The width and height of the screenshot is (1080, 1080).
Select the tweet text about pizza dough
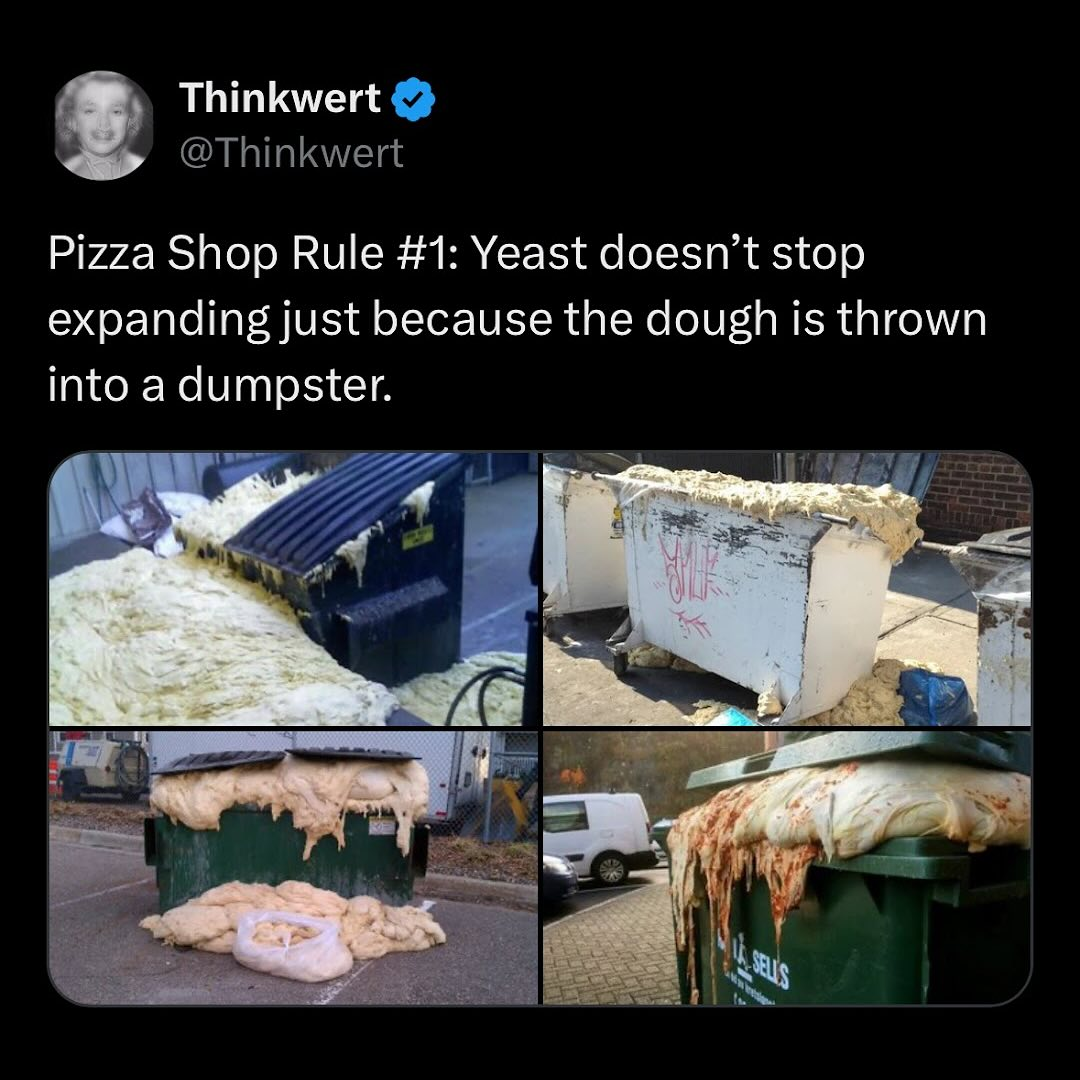tap(517, 319)
